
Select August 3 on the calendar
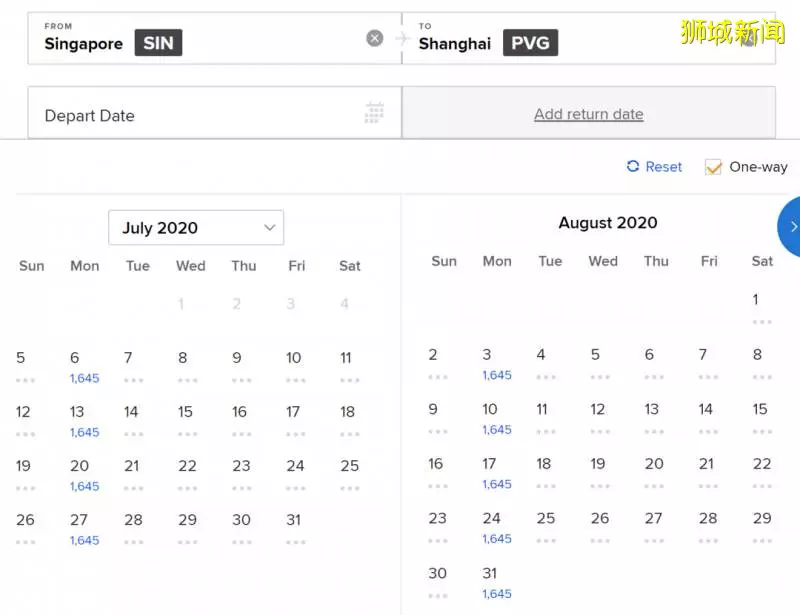tap(496, 364)
